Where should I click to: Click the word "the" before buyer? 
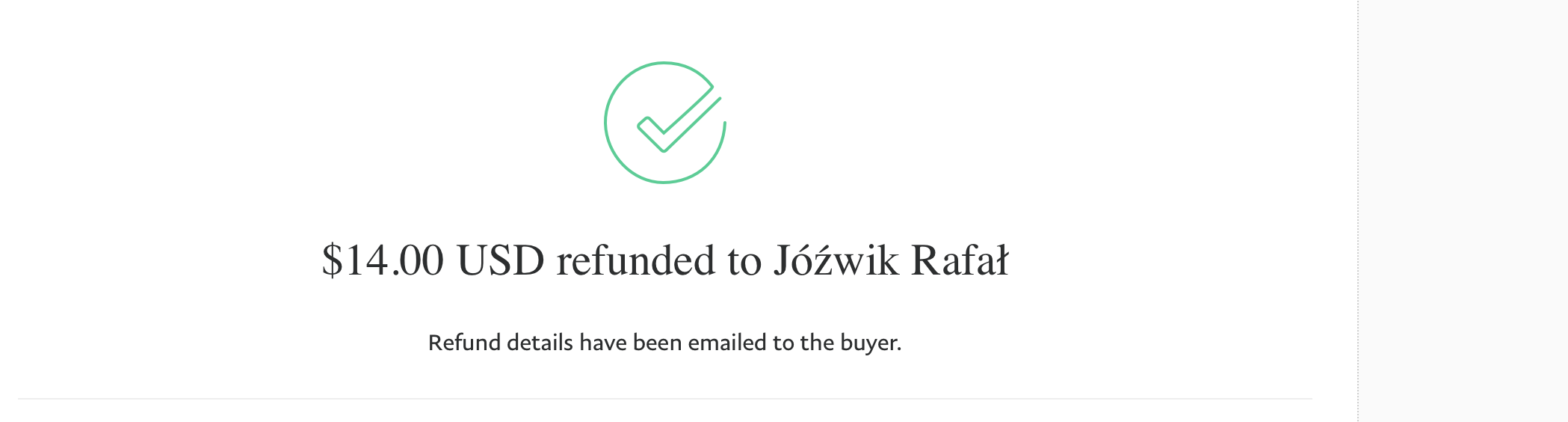(817, 343)
